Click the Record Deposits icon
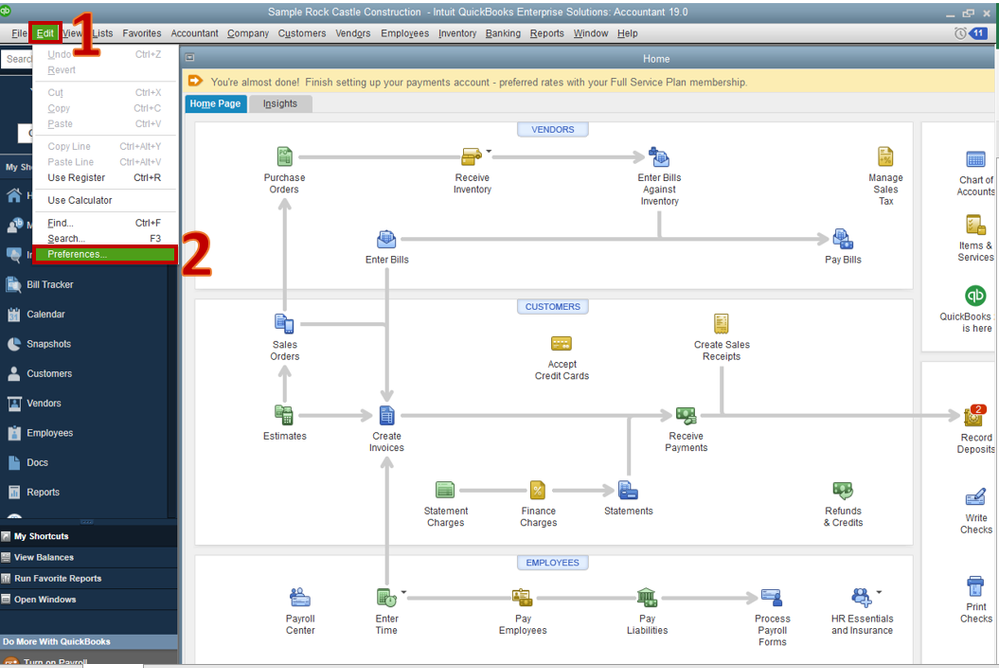This screenshot has width=999, height=668. pos(975,416)
